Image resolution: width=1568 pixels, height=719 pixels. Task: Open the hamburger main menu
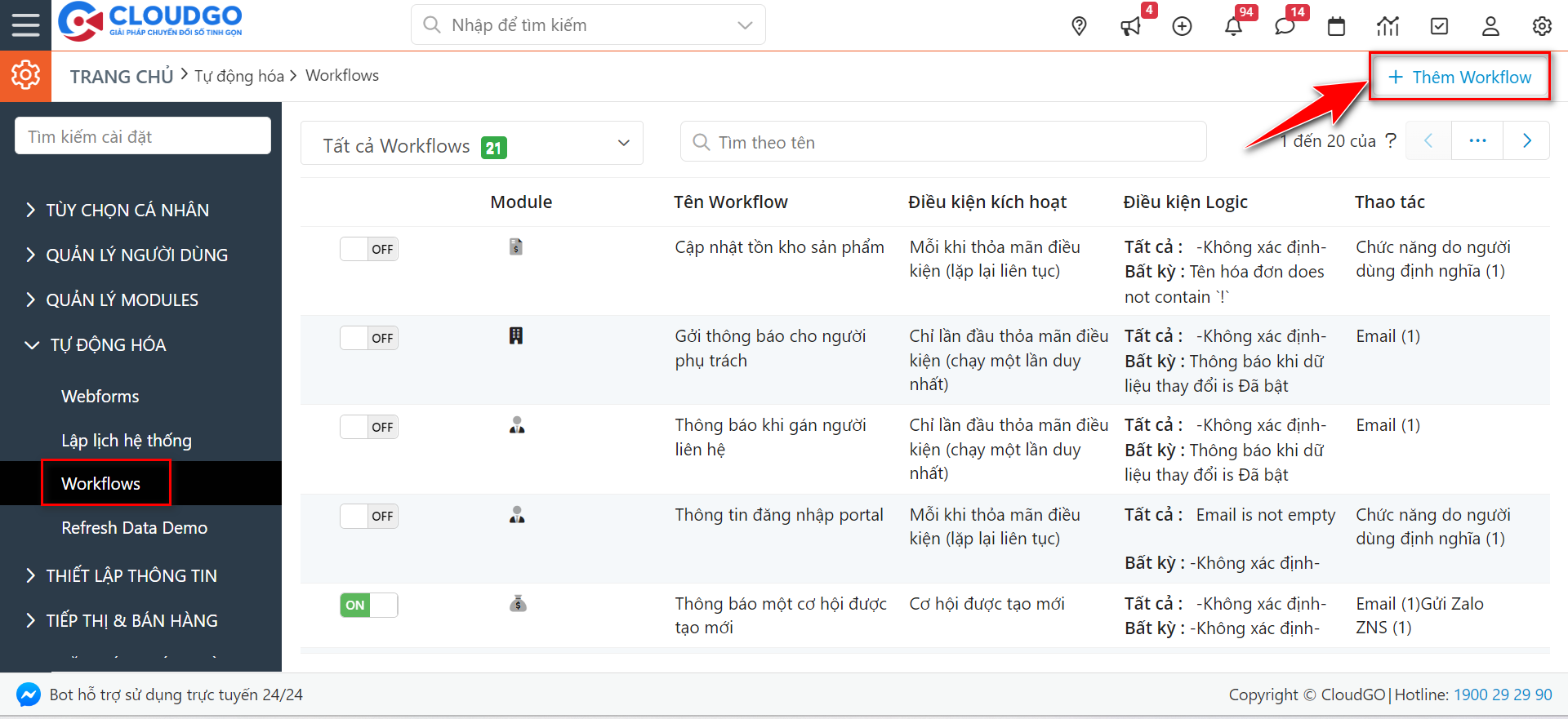click(x=25, y=24)
